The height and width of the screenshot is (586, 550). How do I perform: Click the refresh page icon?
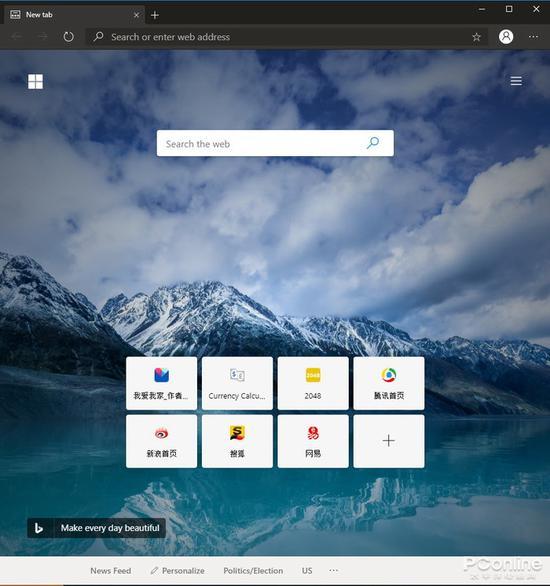coord(69,37)
